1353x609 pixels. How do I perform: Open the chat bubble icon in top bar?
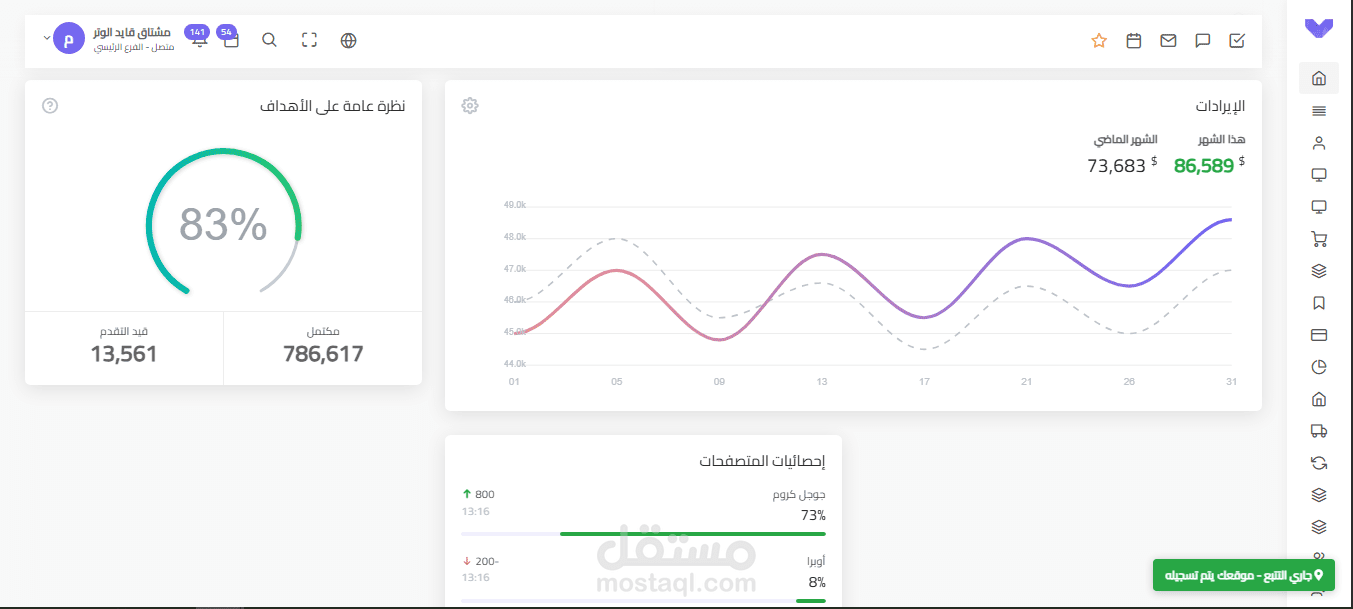1203,41
